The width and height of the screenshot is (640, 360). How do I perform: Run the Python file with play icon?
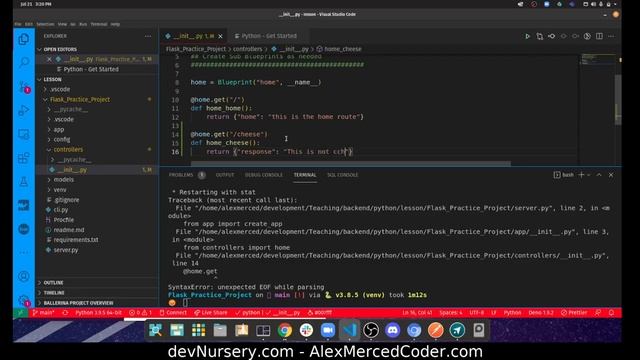click(527, 36)
